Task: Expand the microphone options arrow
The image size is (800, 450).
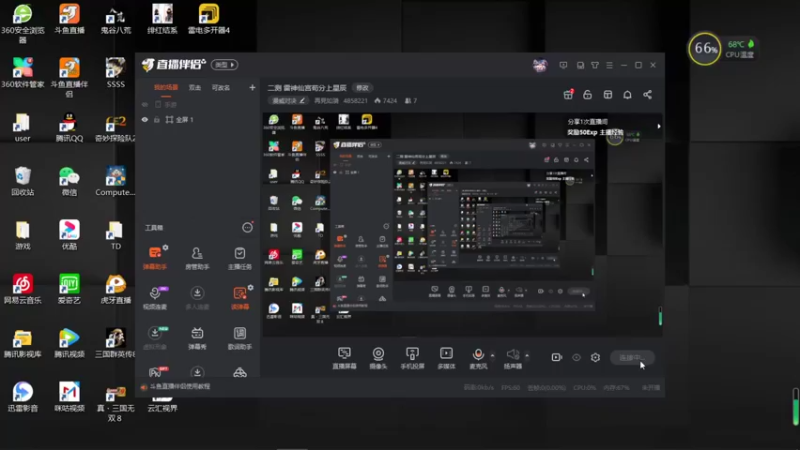Action: point(492,355)
